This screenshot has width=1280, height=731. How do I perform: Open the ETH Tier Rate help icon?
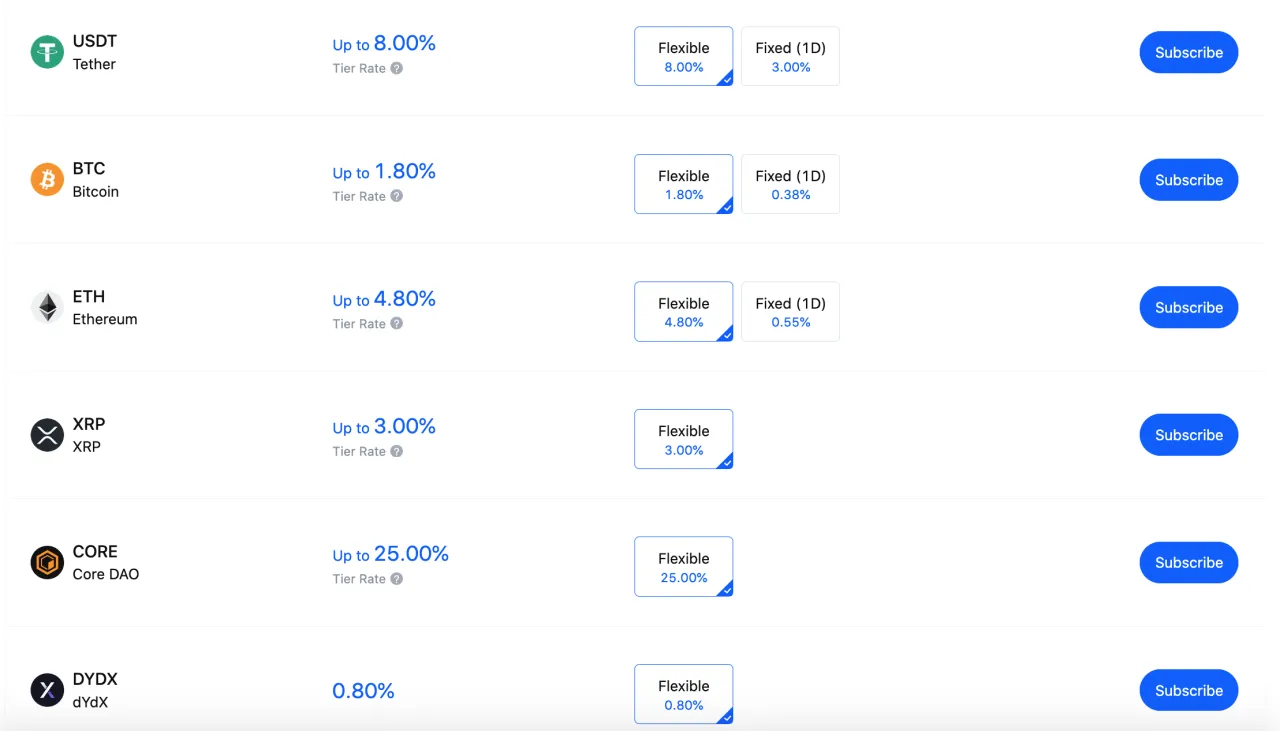[x=397, y=324]
